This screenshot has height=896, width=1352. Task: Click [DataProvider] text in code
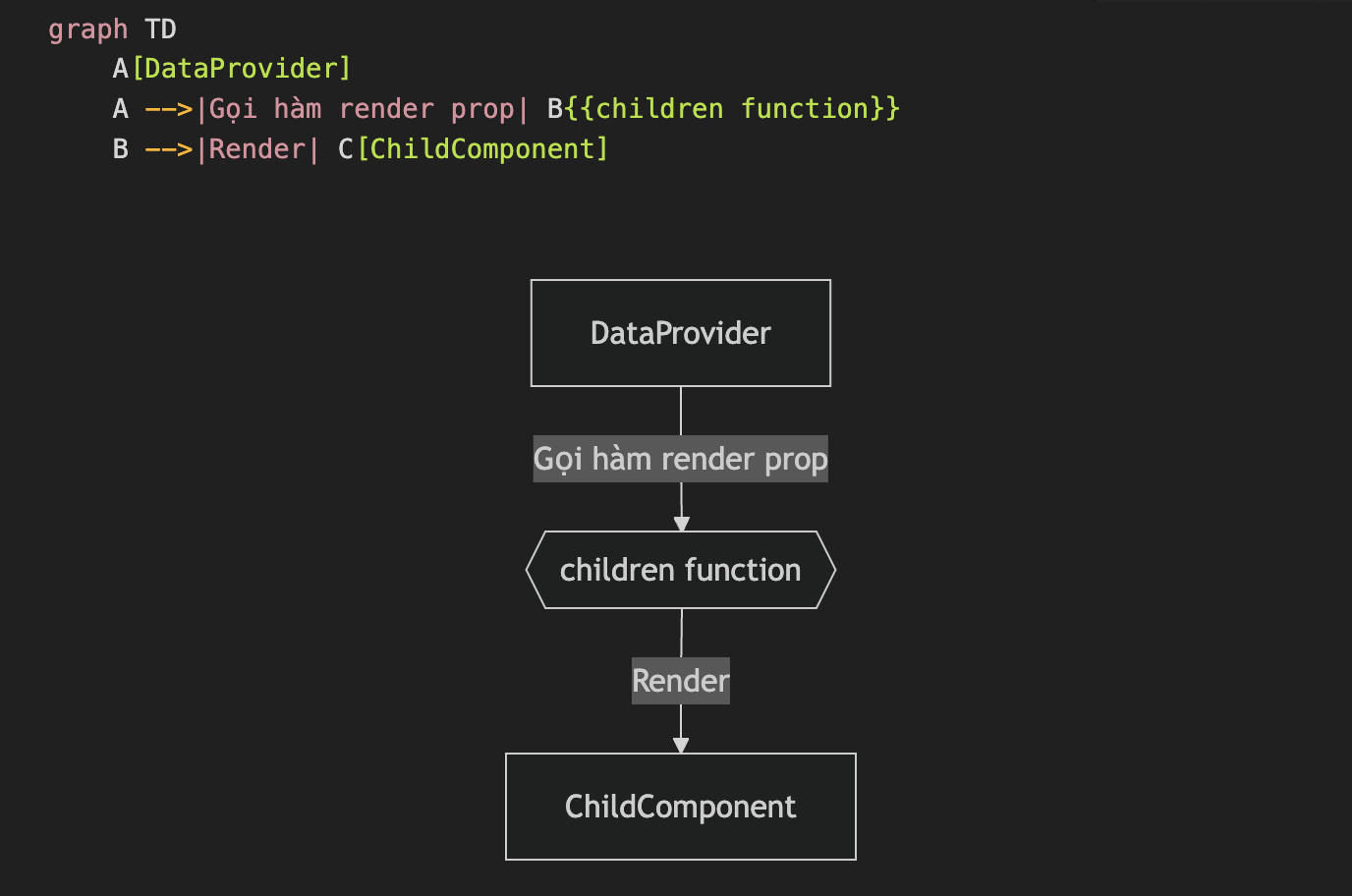pos(242,69)
